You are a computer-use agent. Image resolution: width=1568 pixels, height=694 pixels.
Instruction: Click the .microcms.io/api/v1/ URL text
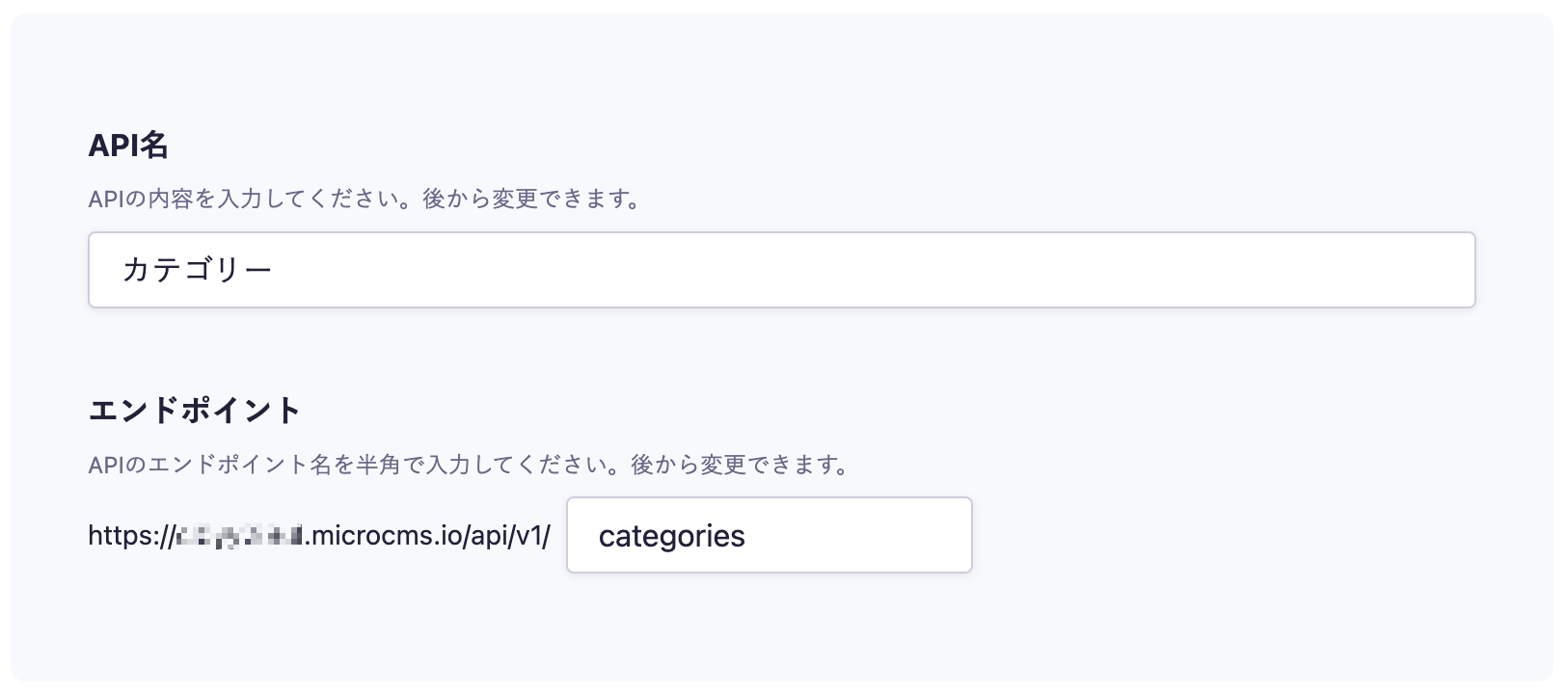pos(428,536)
